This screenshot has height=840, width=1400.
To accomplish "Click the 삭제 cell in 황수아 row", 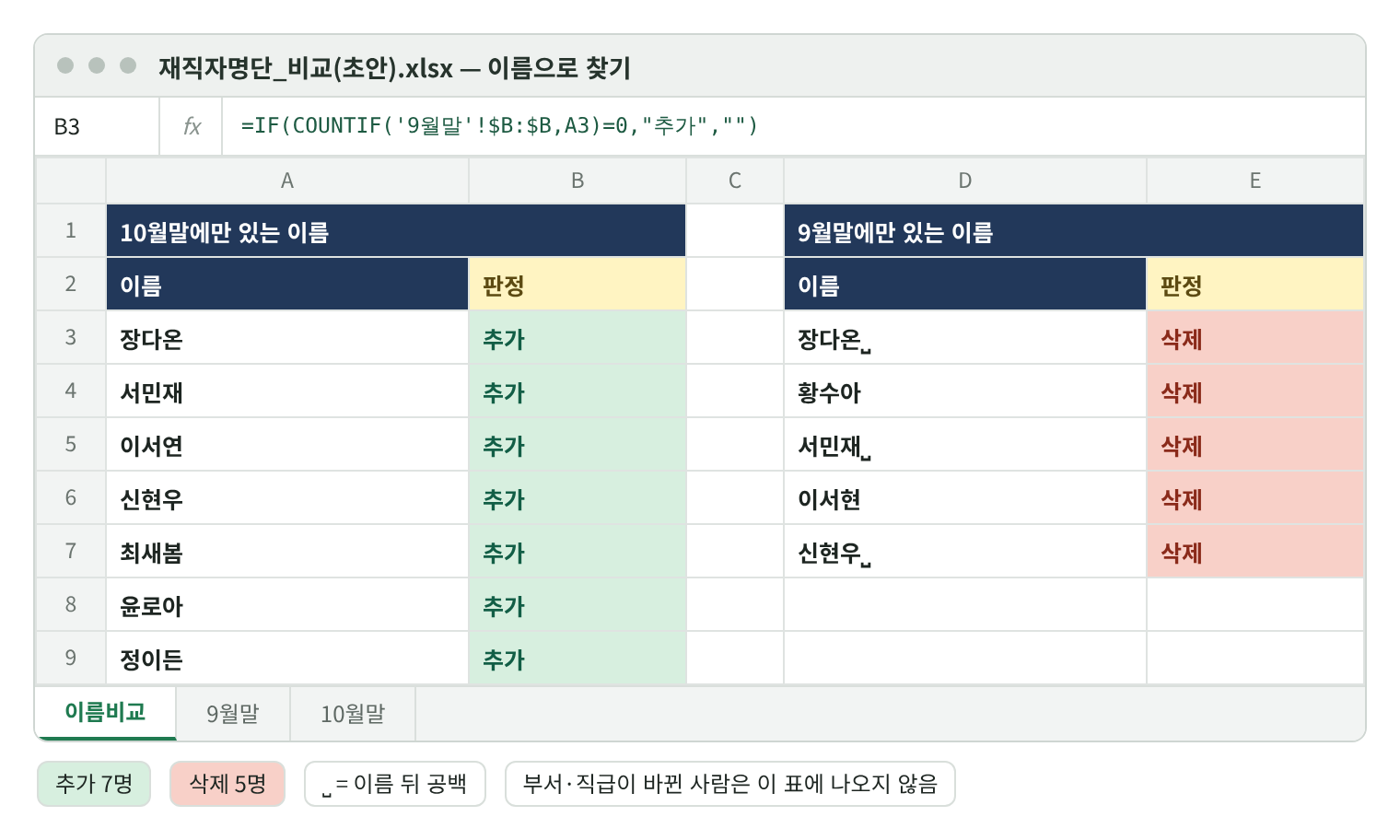I will [x=1255, y=391].
